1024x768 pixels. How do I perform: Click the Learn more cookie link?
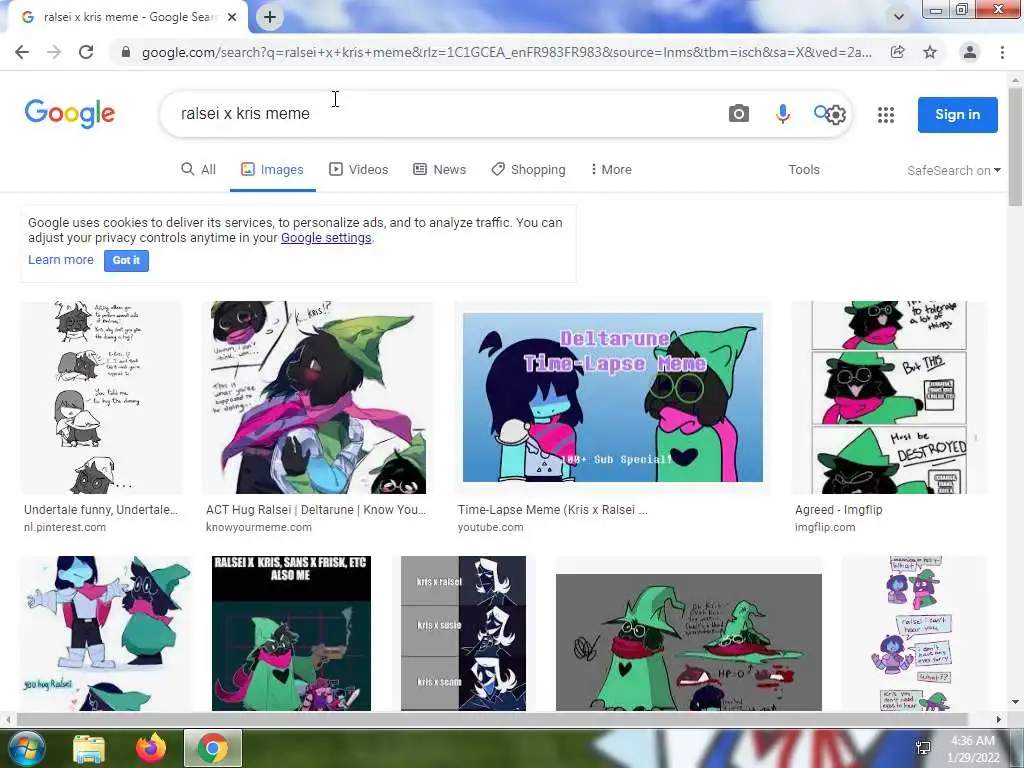[x=61, y=260]
